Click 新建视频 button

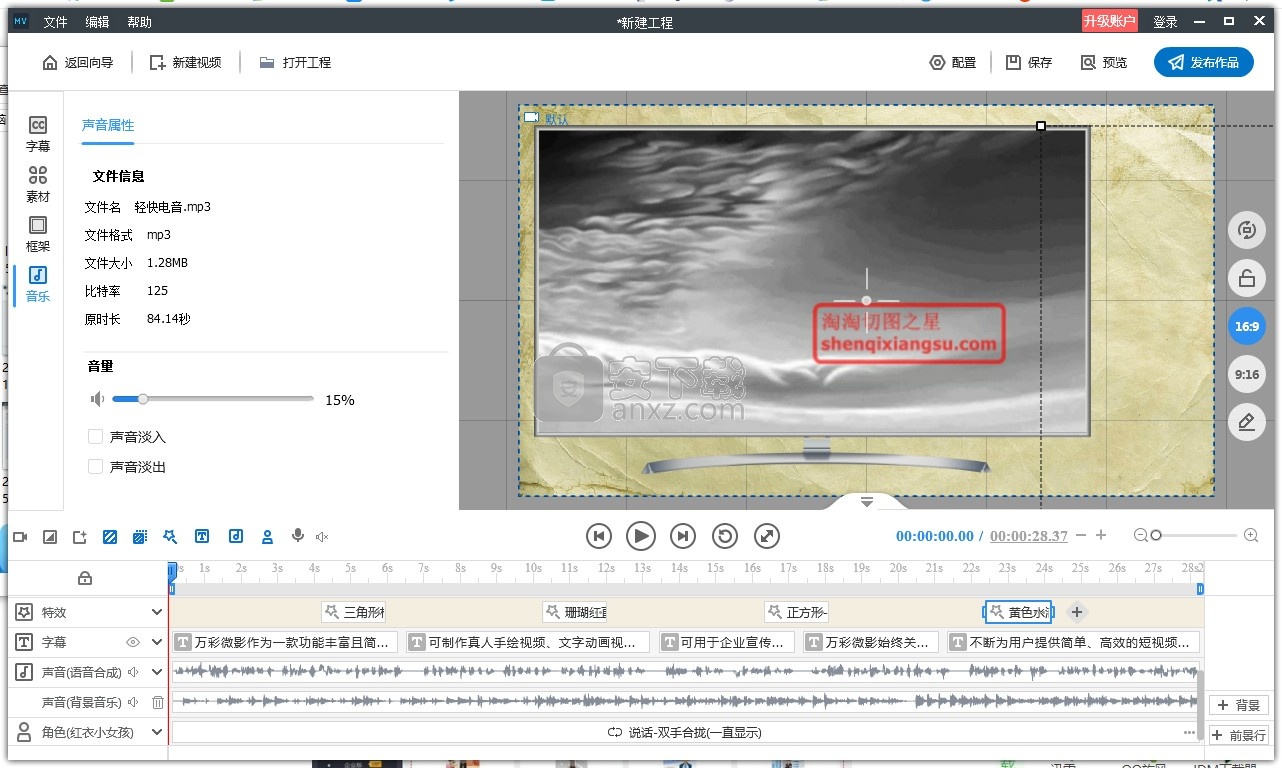186,62
